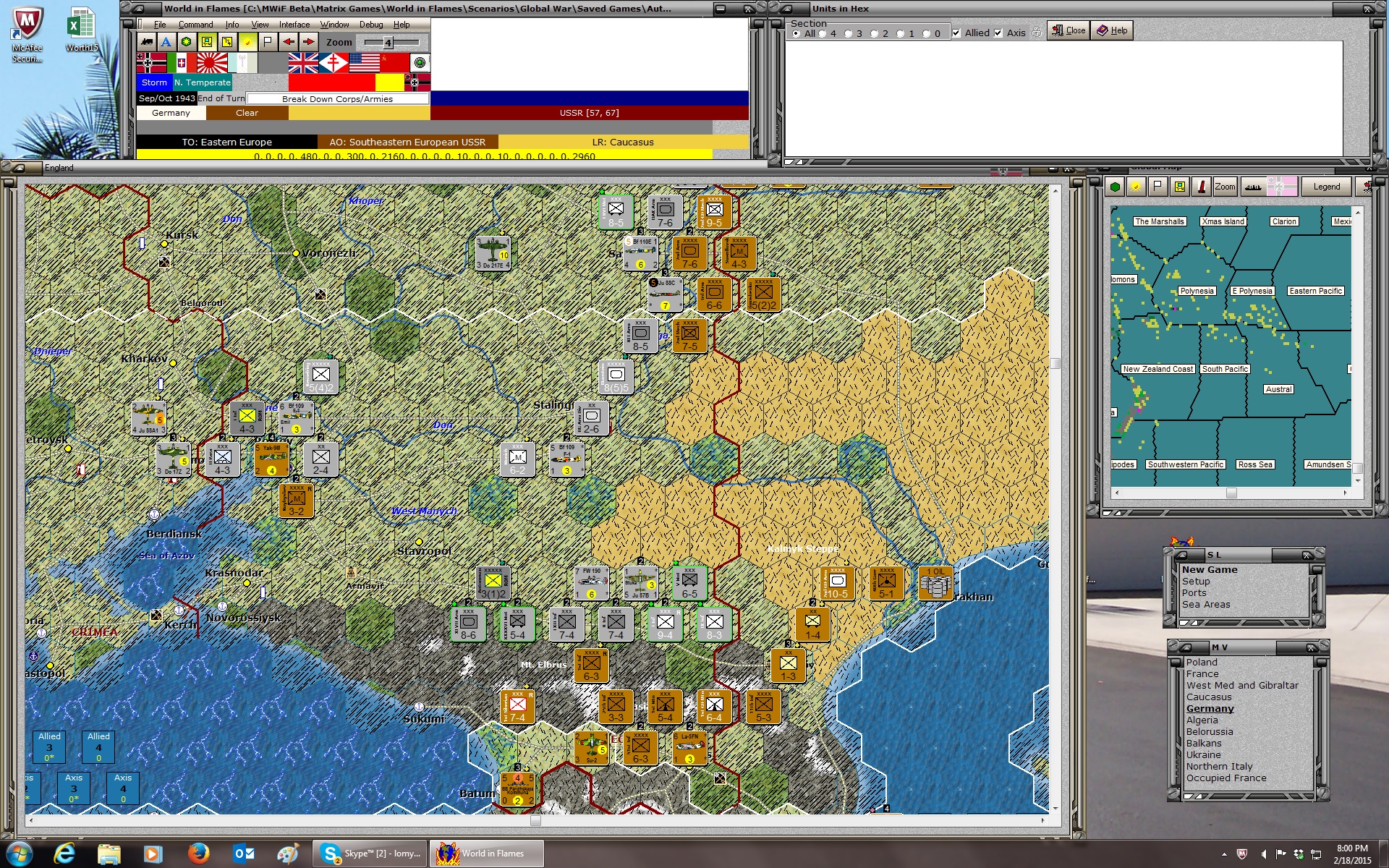Click the Break Down Corps/Armies phase field
This screenshot has height=868, width=1389.
[337, 99]
